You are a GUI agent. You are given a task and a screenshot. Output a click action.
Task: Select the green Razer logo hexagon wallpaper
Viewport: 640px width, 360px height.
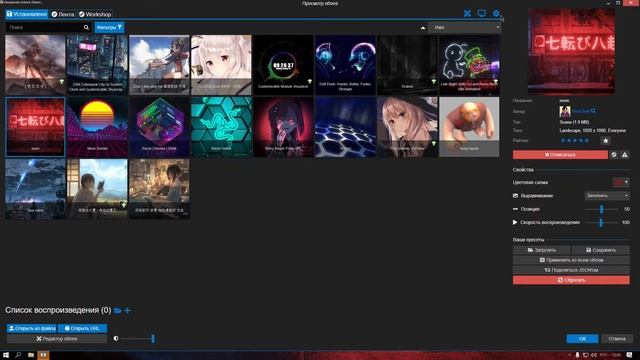221,127
